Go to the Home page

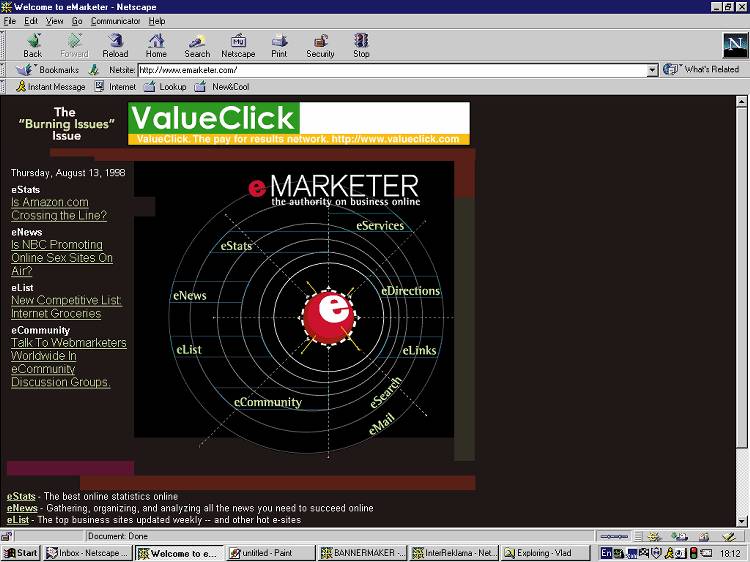(156, 46)
